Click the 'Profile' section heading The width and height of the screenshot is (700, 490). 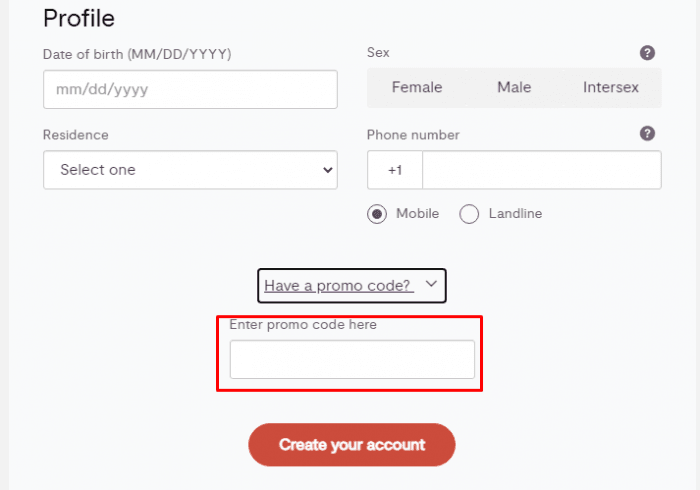(x=79, y=18)
